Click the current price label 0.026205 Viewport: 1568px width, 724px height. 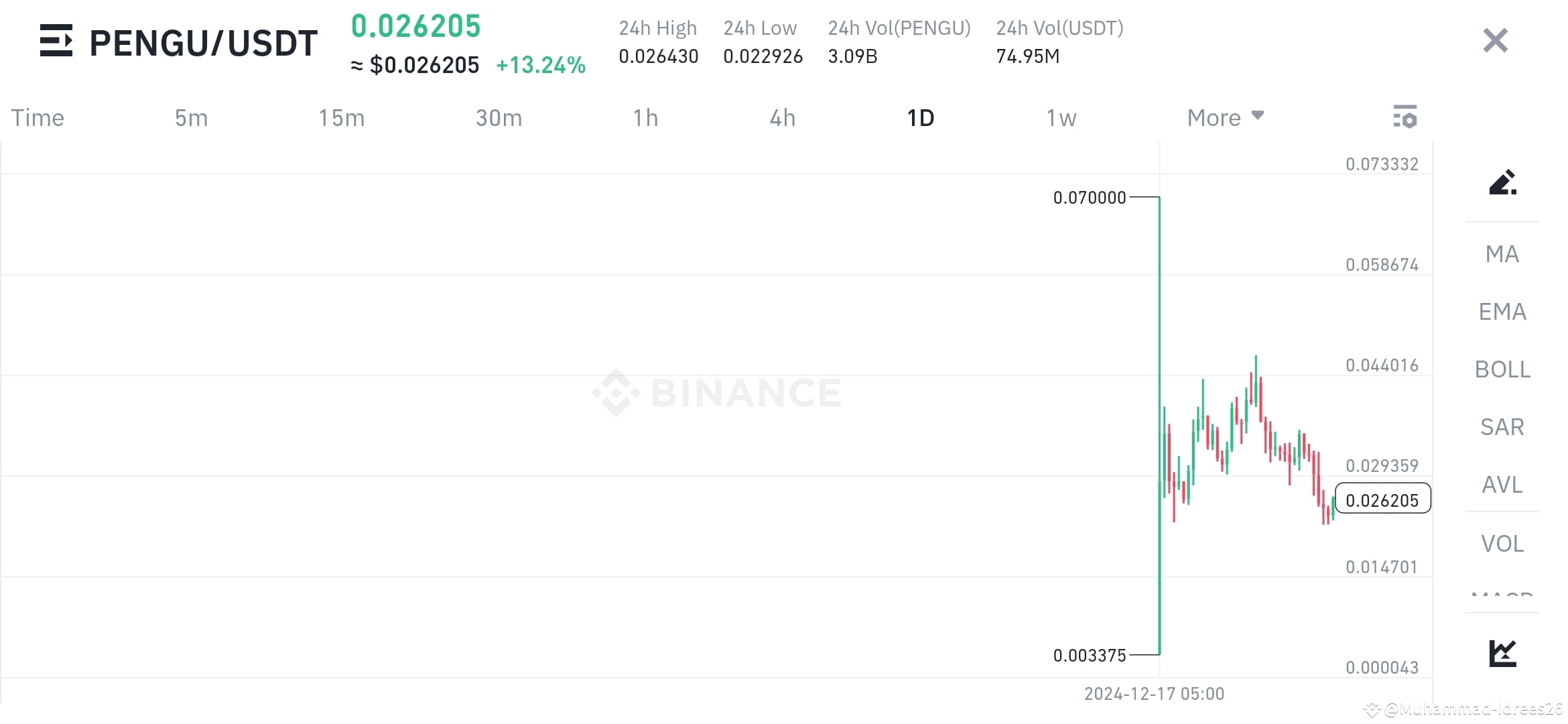tap(1382, 499)
